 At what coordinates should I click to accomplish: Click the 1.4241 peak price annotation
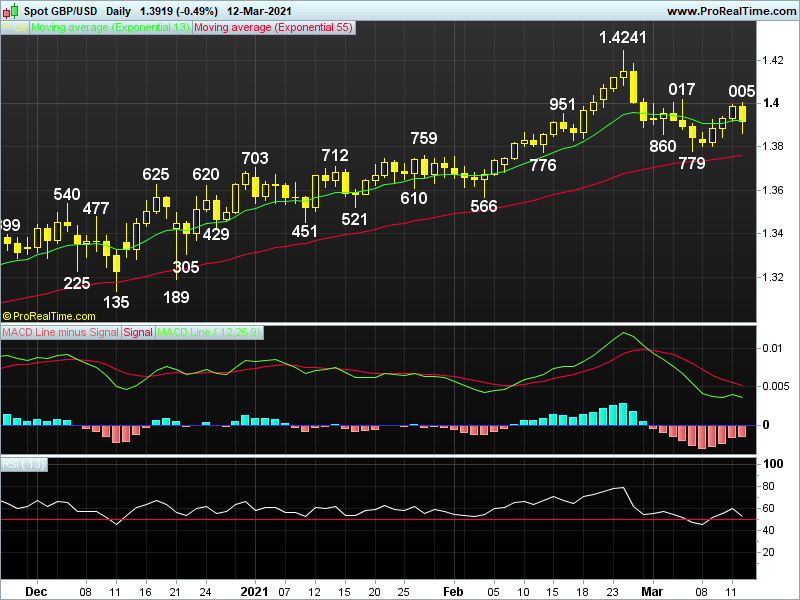coord(623,38)
